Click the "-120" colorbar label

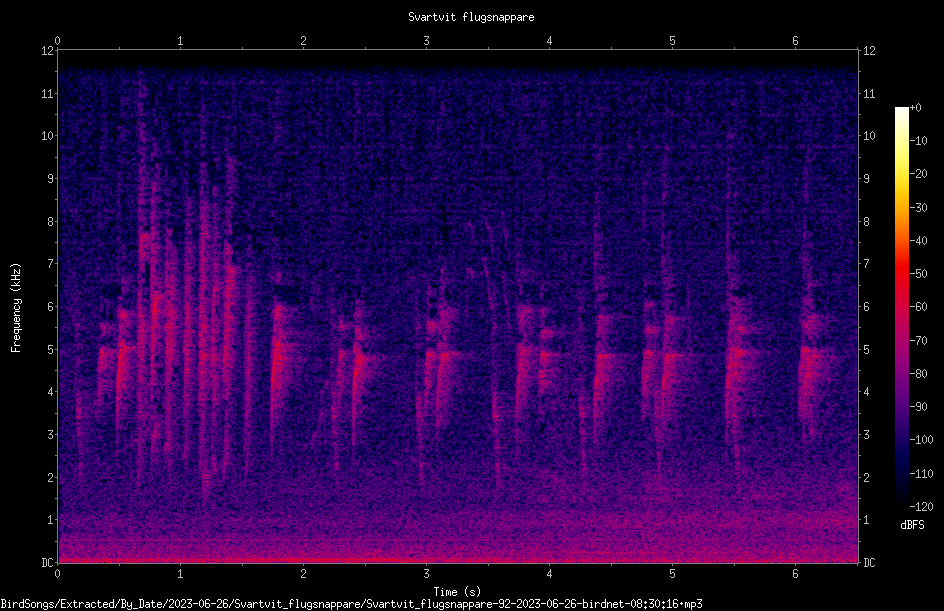pos(921,507)
